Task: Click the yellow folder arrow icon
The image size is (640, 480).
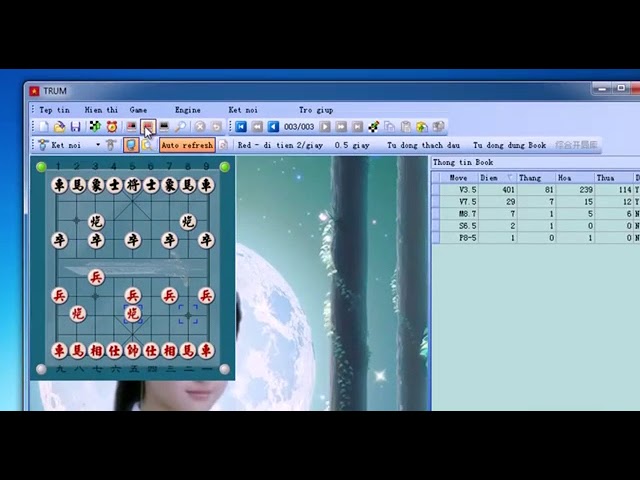Action: 422,127
